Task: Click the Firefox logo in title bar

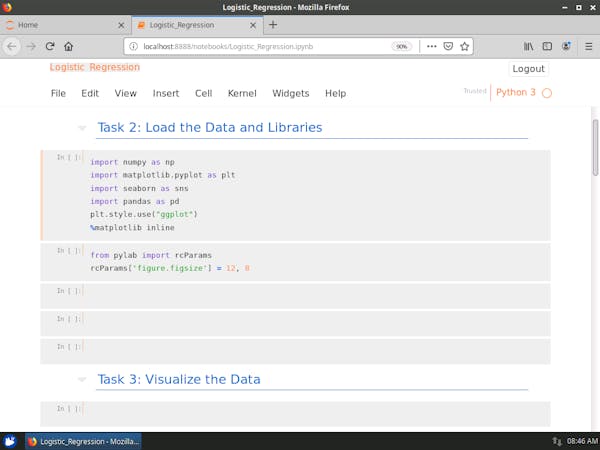Action: (x=7, y=7)
